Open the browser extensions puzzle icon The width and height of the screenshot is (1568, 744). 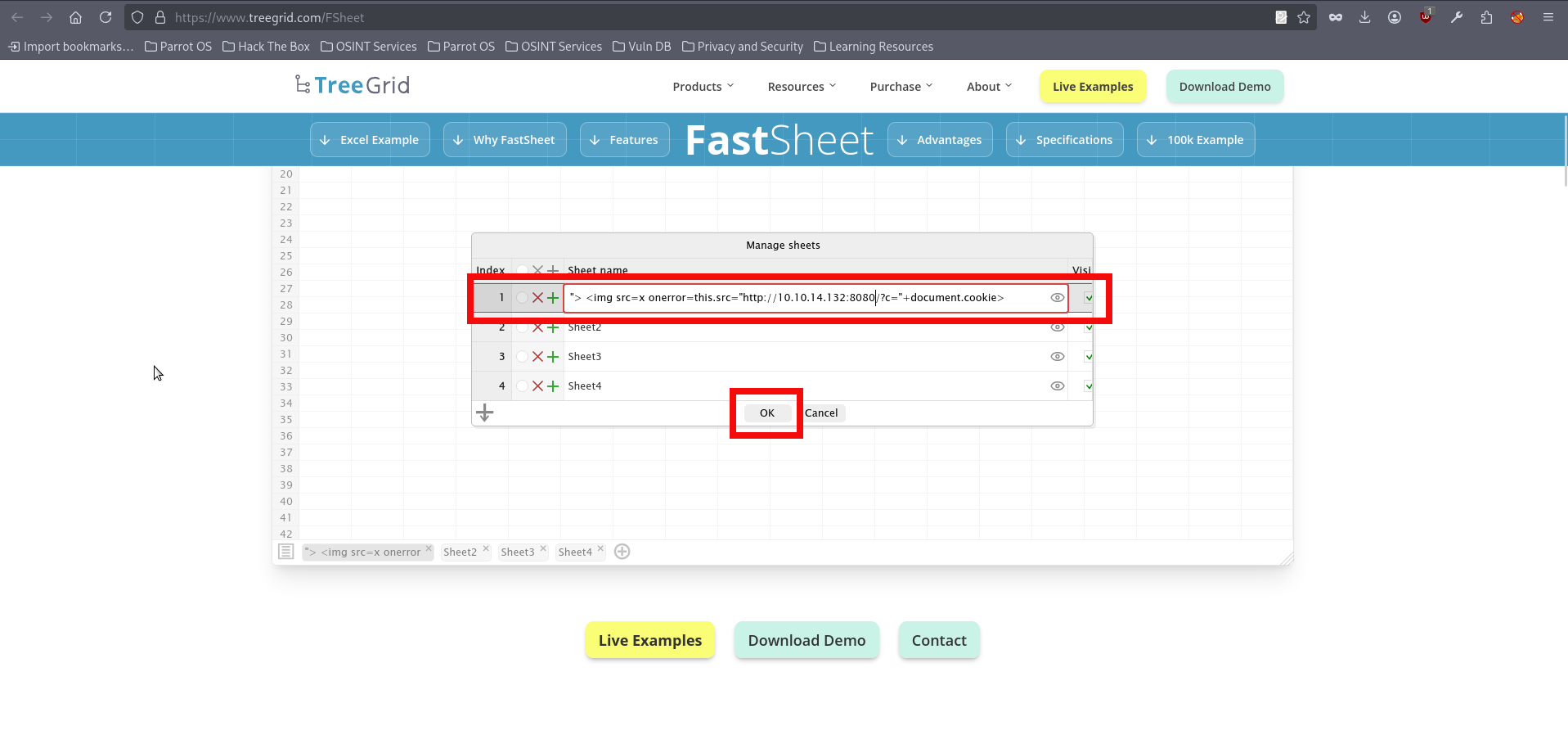click(x=1486, y=16)
